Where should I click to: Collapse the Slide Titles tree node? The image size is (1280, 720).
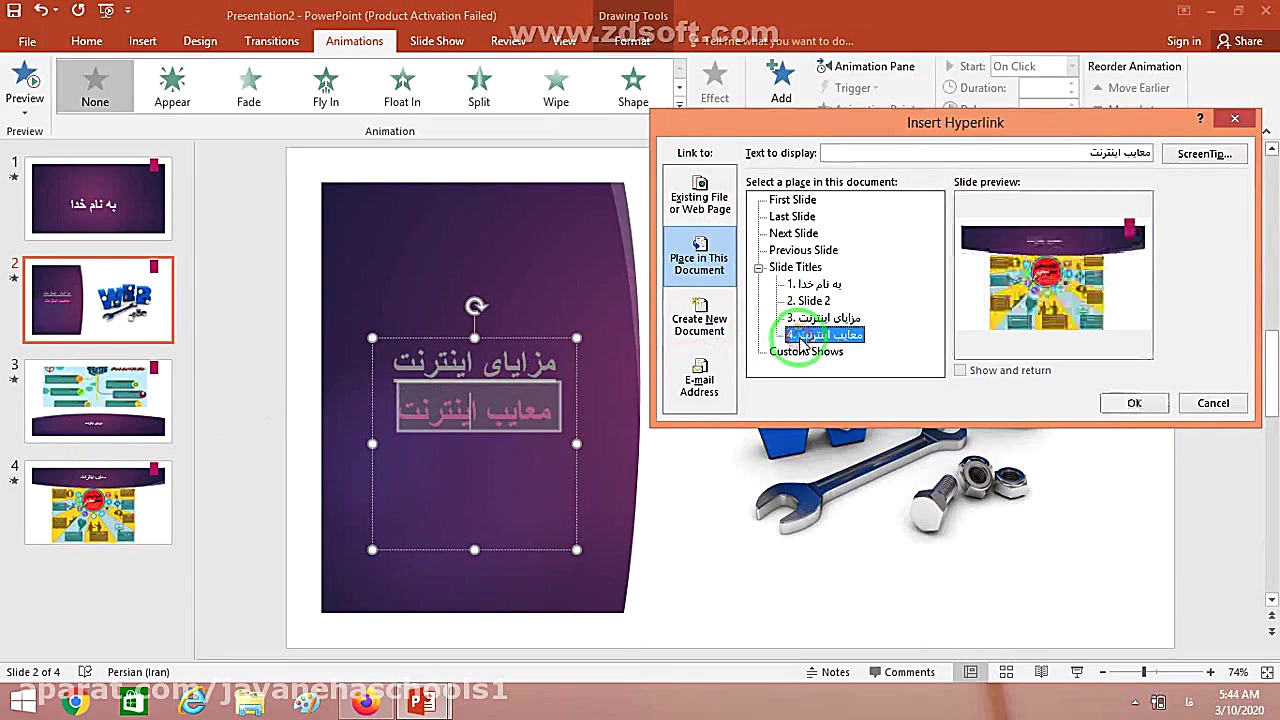click(x=759, y=268)
